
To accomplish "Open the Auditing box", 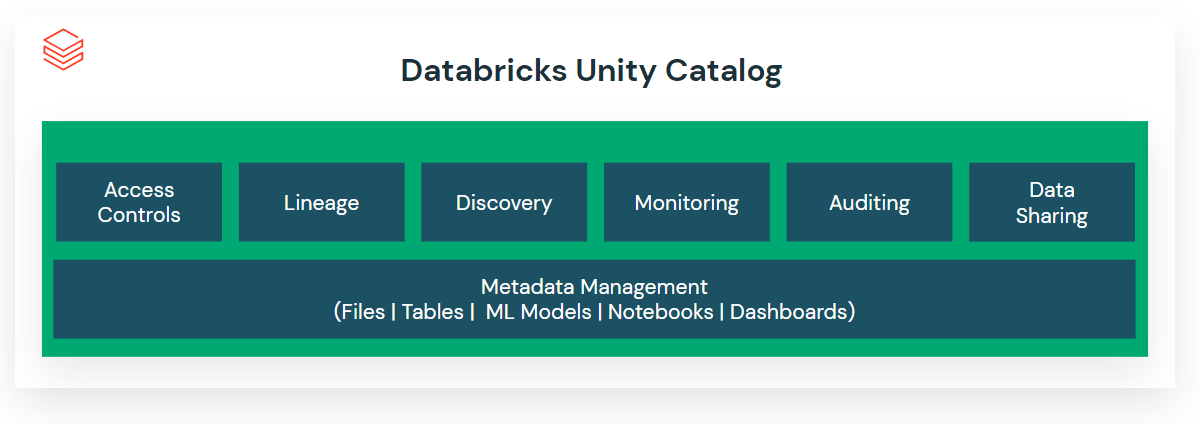I will [869, 203].
